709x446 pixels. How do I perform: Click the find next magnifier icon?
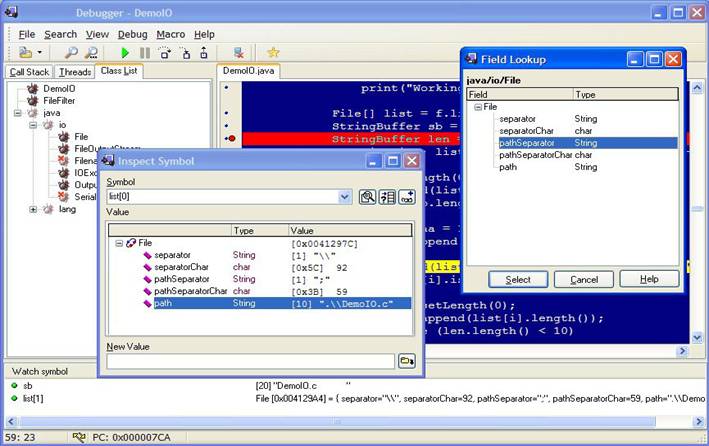pyautogui.click(x=91, y=53)
